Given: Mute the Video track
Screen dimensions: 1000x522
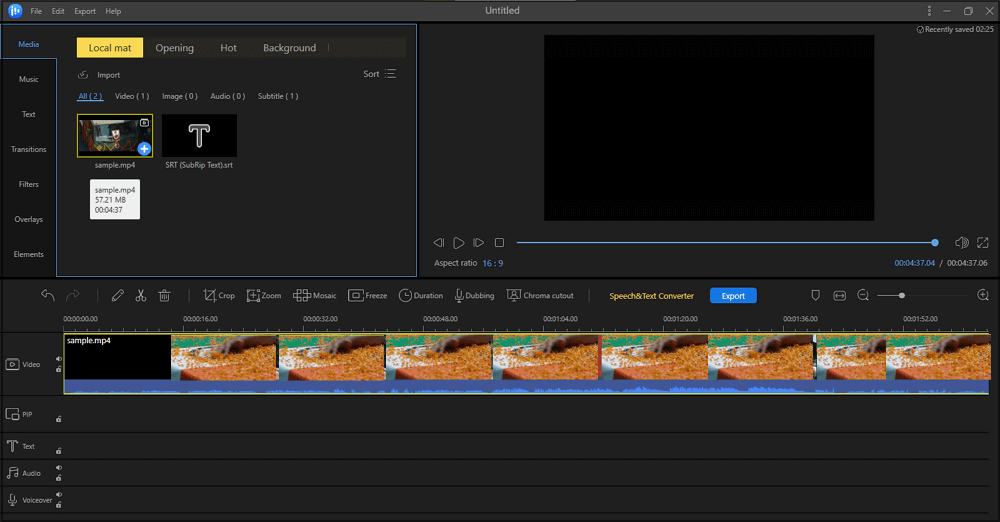Looking at the screenshot, I should 58,359.
